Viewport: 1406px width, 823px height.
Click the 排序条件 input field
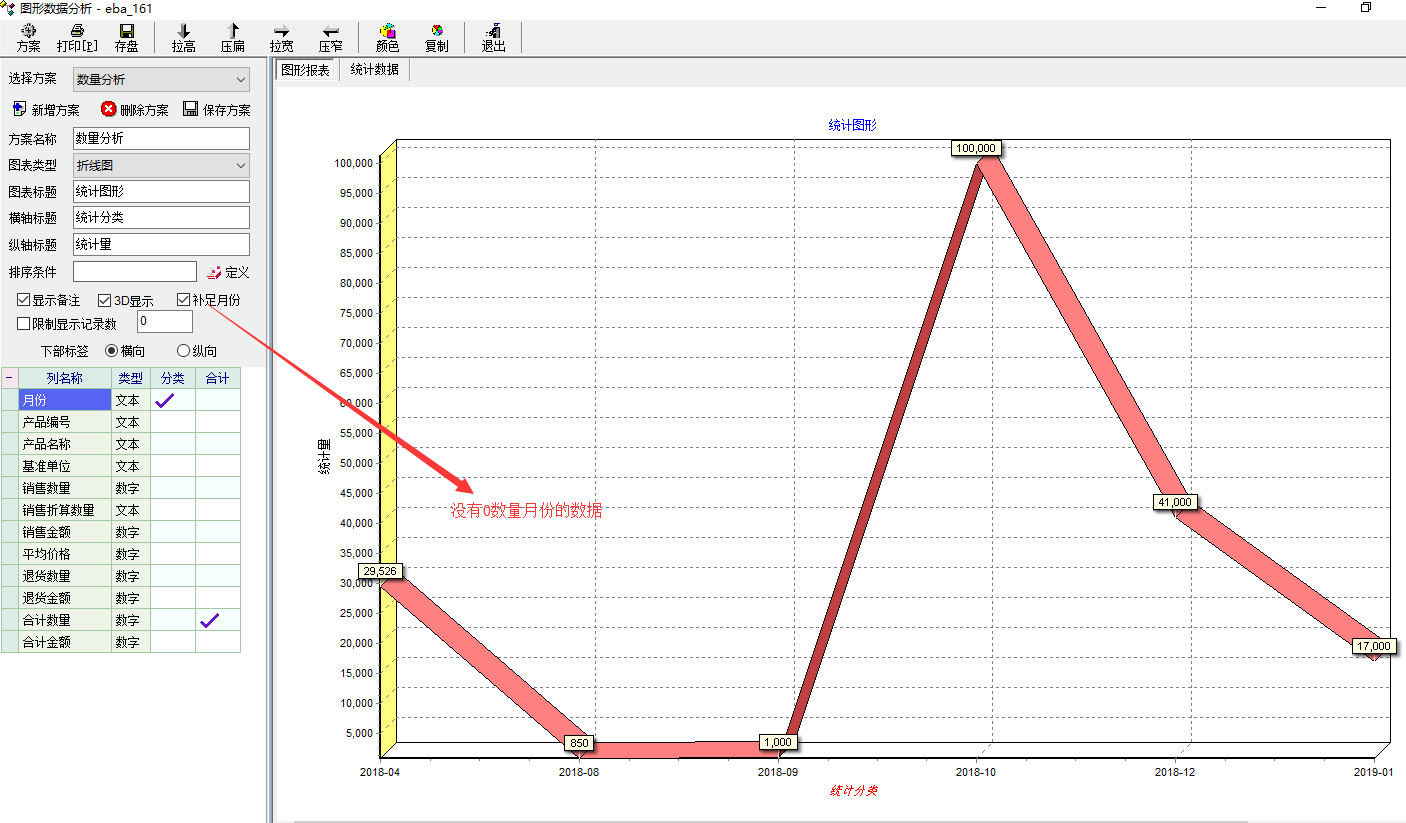click(x=135, y=272)
